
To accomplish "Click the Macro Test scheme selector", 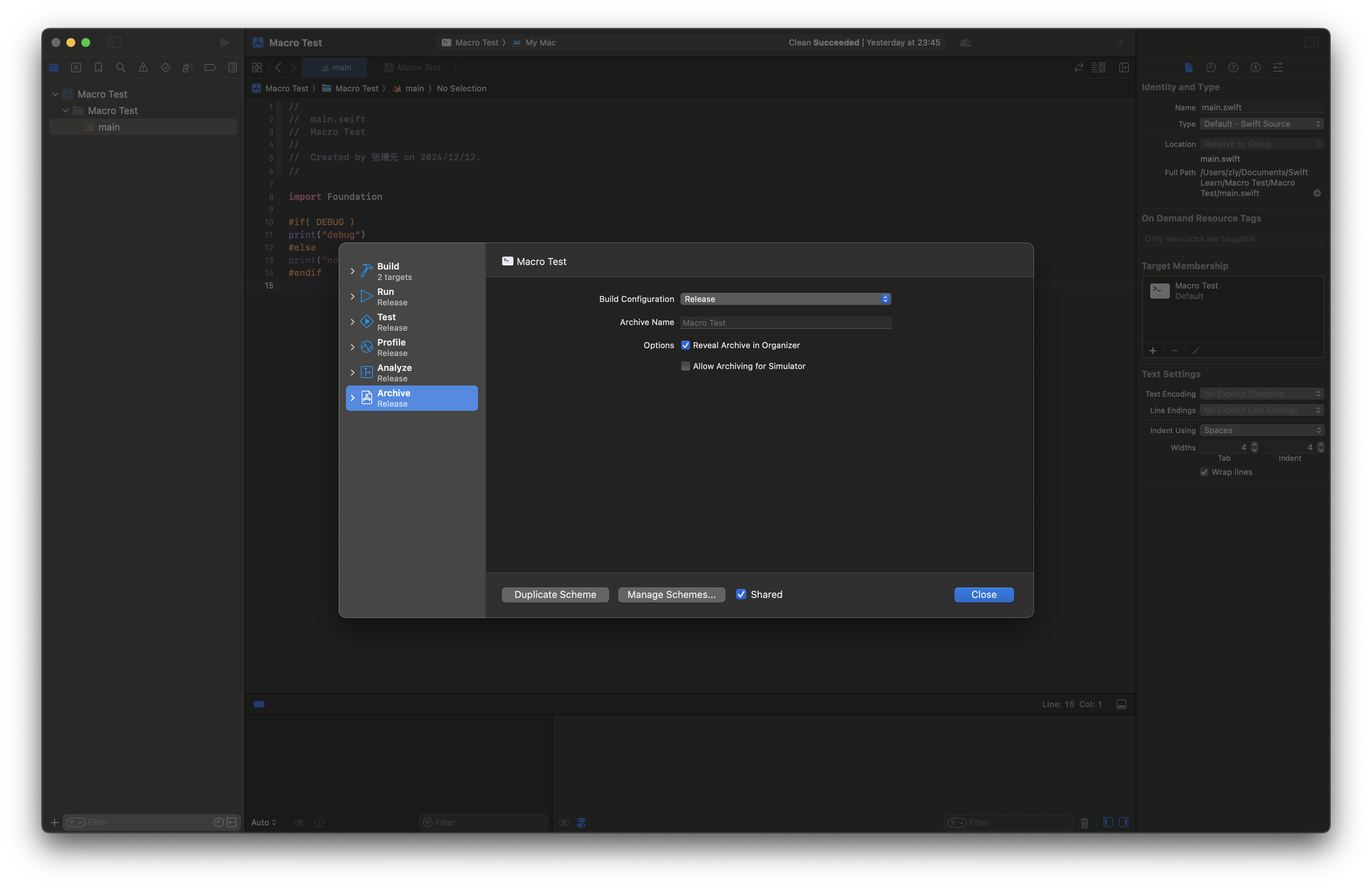I will 471,42.
